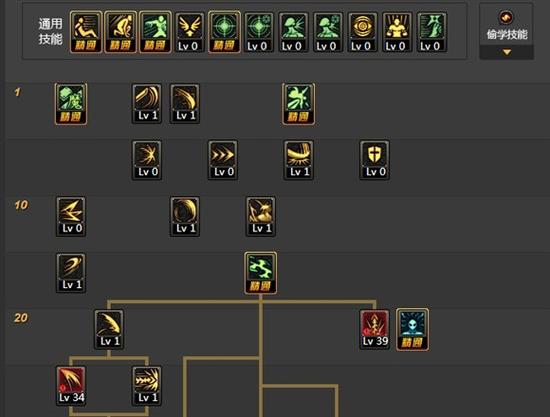
Task: Select the golden wings general skill
Action: coord(189,32)
